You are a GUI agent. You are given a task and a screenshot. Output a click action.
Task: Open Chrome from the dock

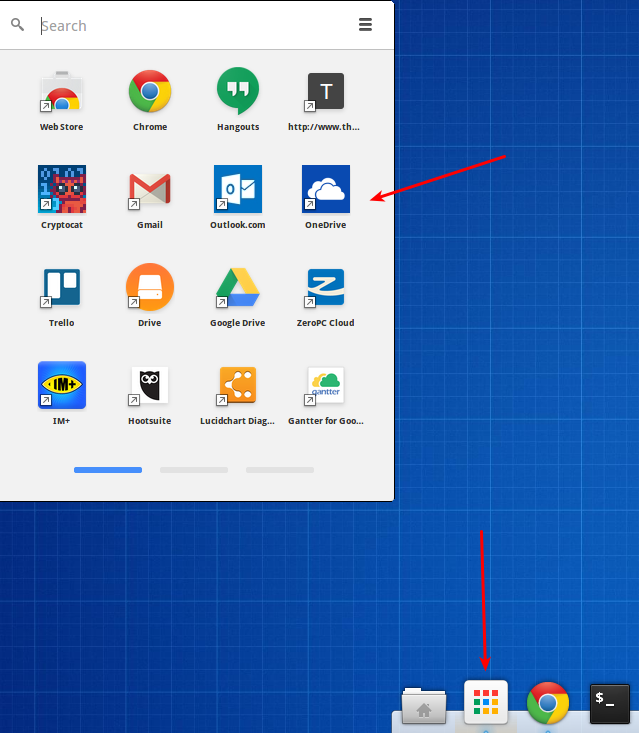(548, 703)
